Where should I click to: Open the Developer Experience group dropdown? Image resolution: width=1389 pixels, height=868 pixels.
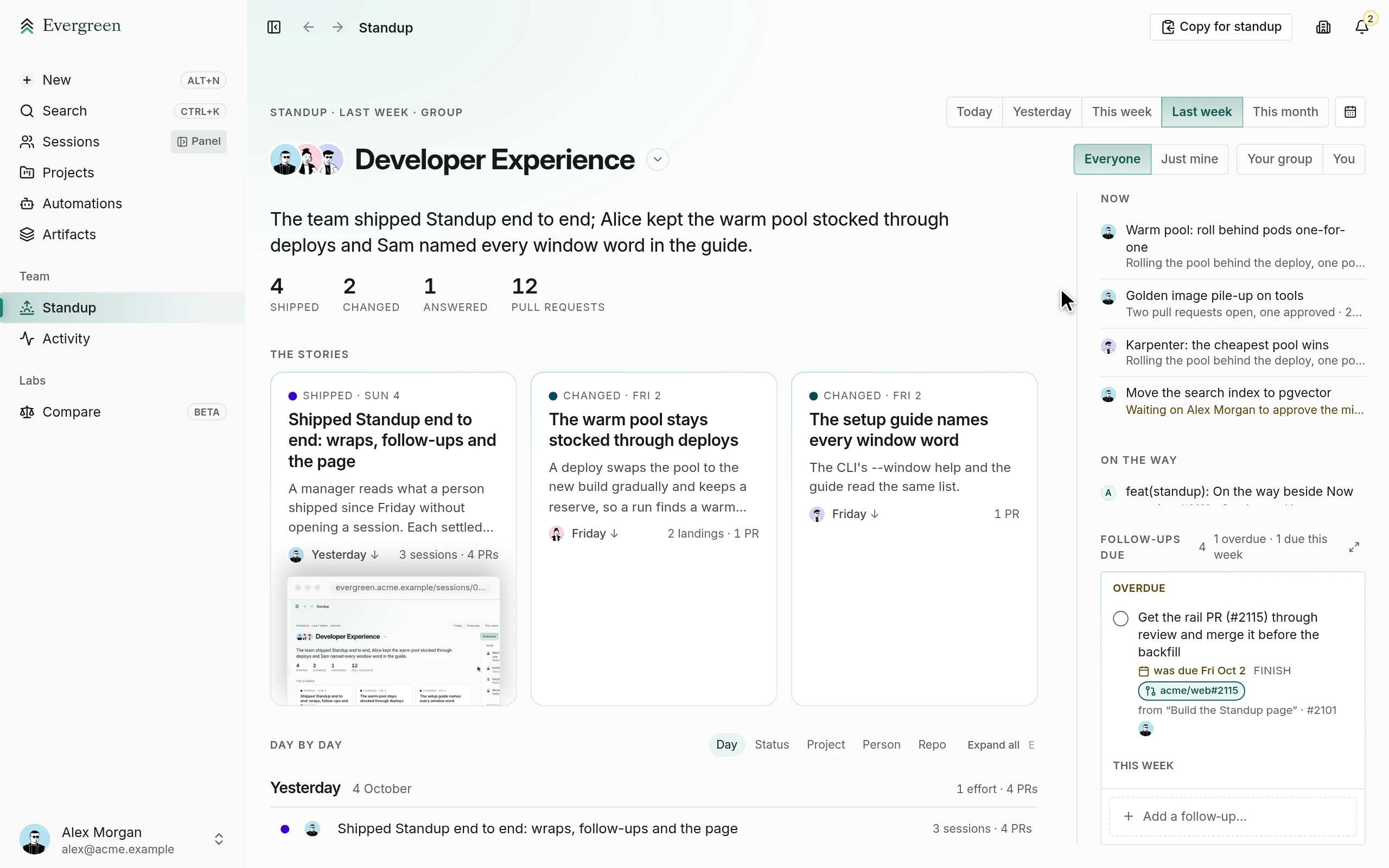[658, 159]
